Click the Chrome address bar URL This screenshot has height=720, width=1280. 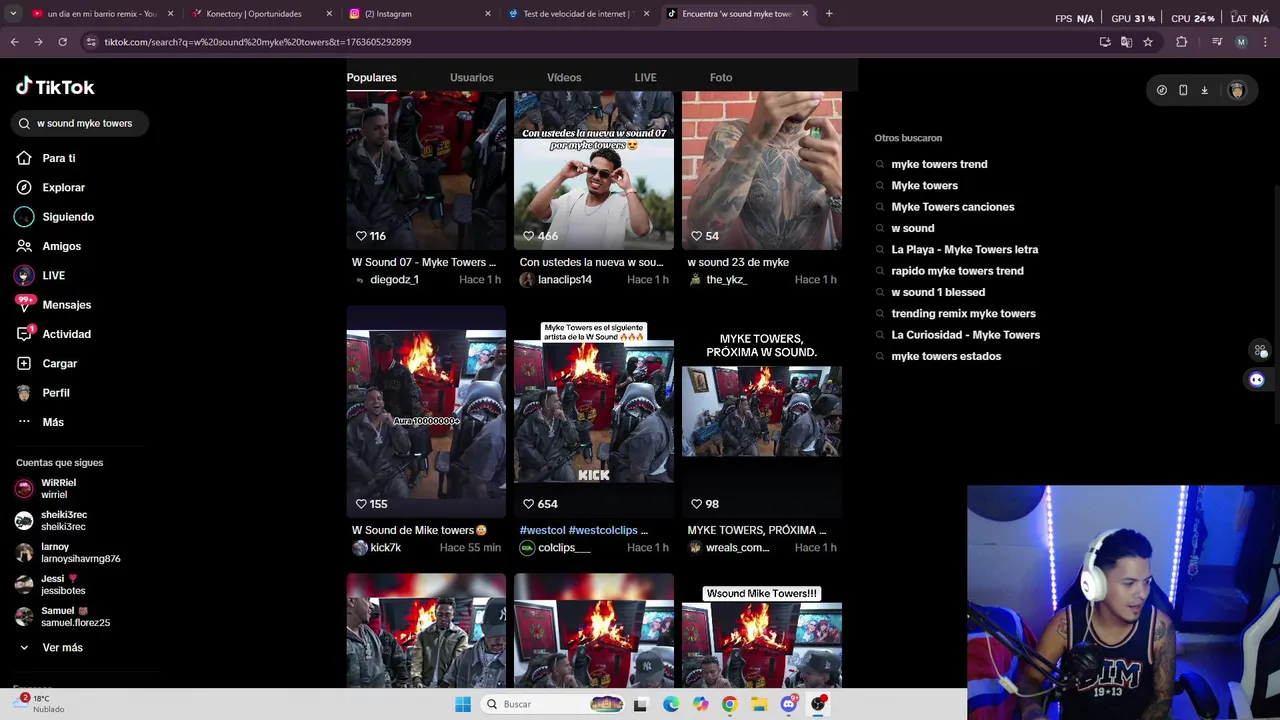tap(258, 42)
